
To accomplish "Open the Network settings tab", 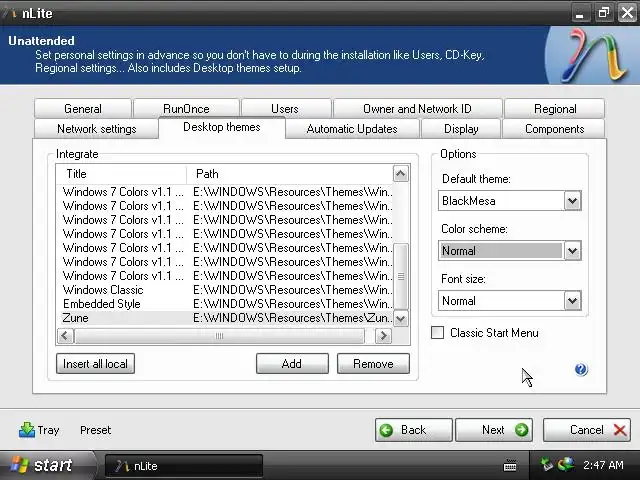I will (x=97, y=129).
